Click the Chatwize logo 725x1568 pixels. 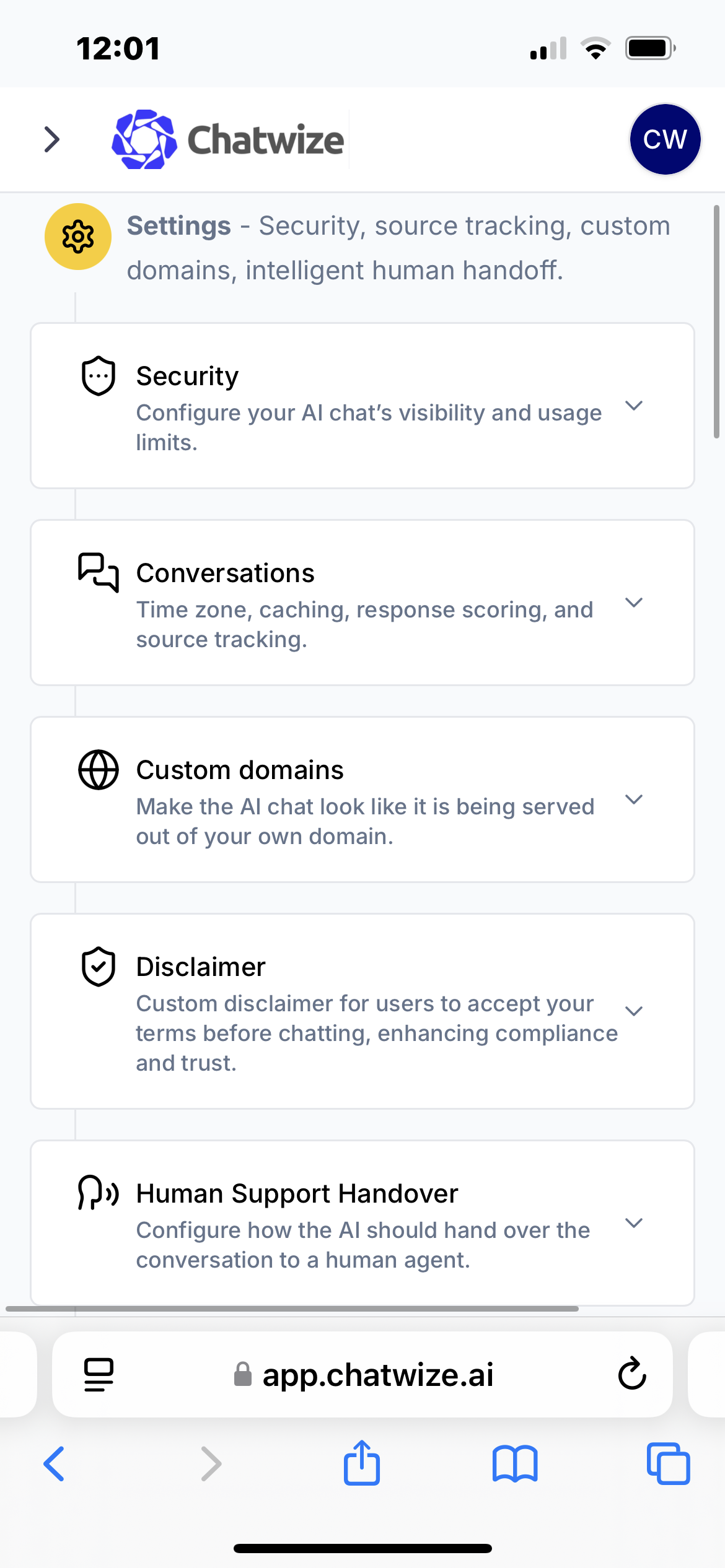point(227,139)
